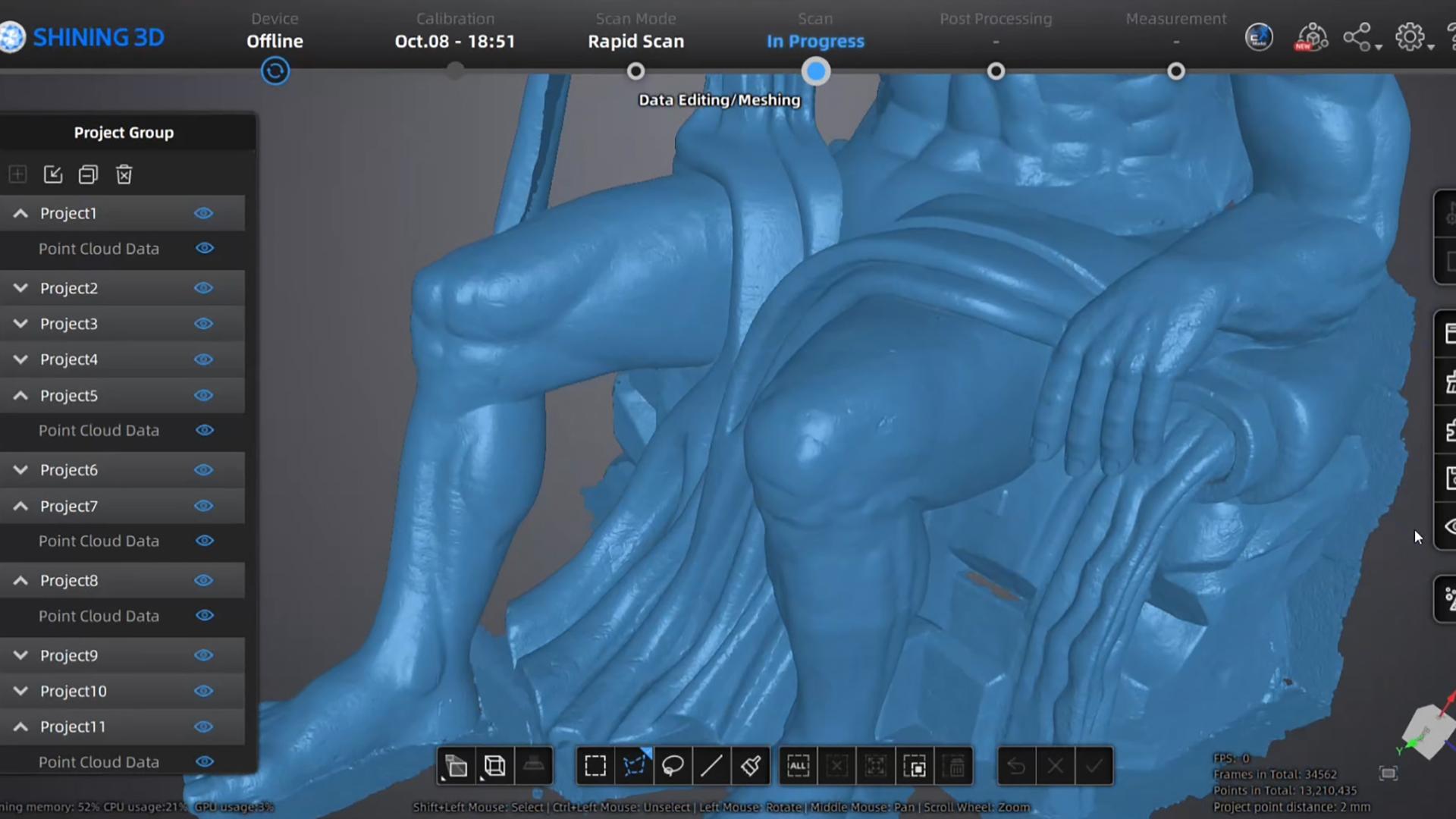Image resolution: width=1456 pixels, height=819 pixels.
Task: Click the delete project trash icon
Action: pos(124,174)
